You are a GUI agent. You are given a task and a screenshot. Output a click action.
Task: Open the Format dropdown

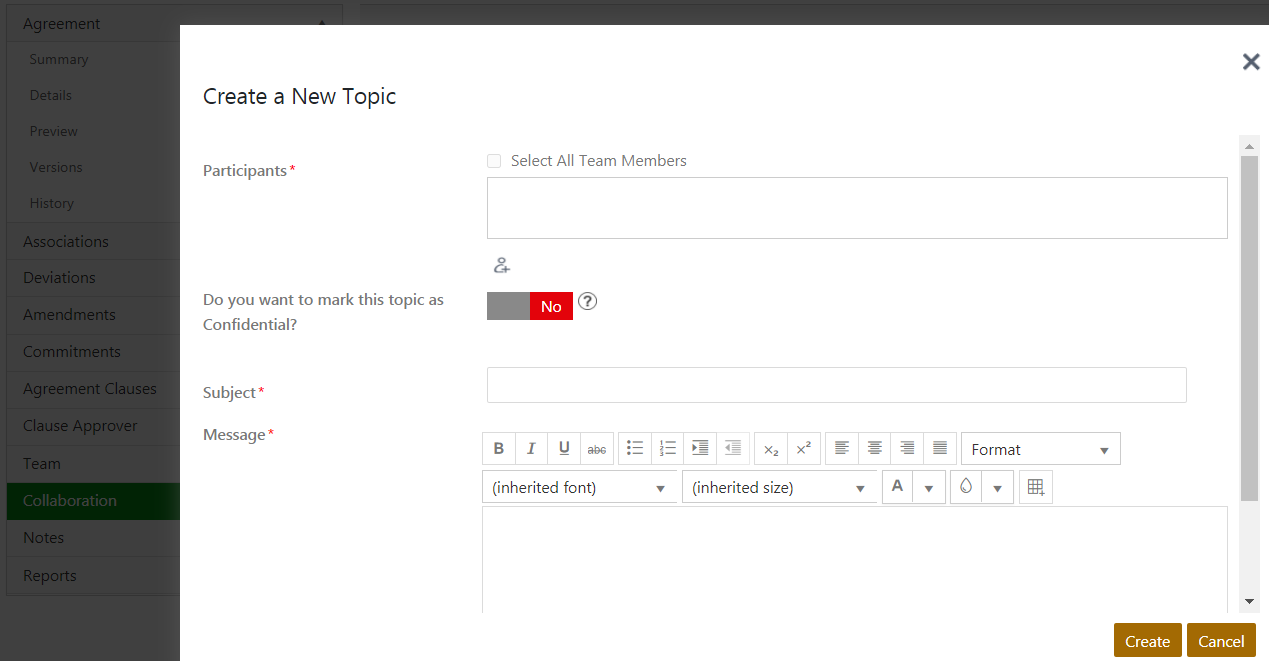1040,449
